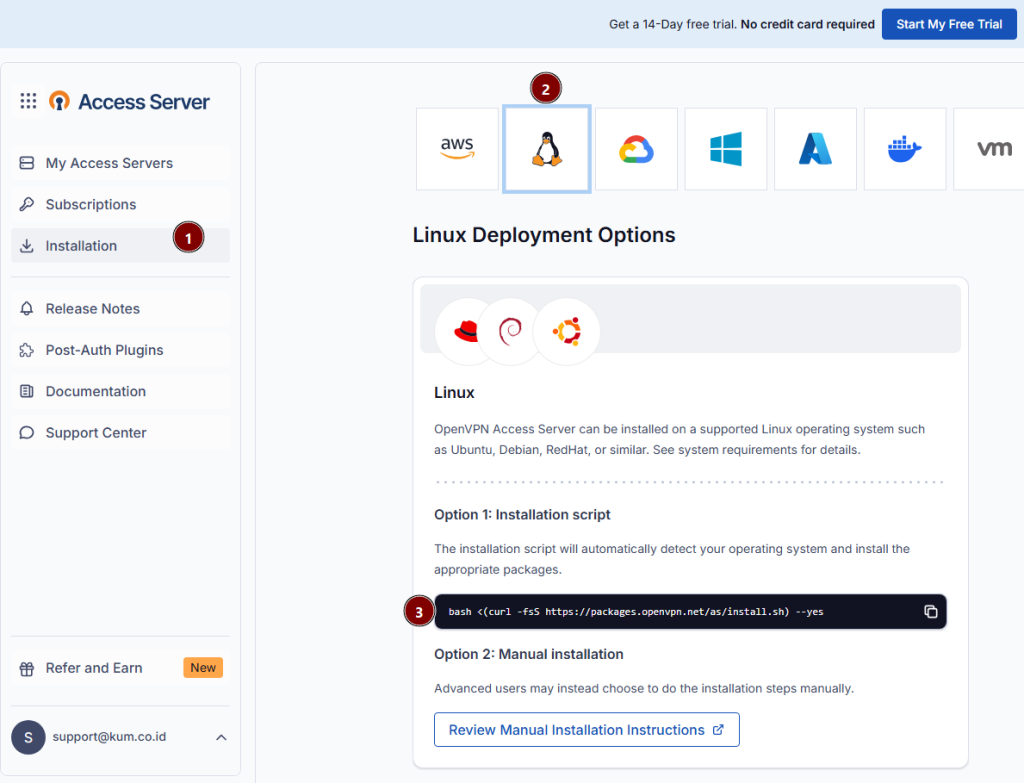Click the OpenVPN Access Server logo
The image size is (1024, 783).
(x=129, y=101)
